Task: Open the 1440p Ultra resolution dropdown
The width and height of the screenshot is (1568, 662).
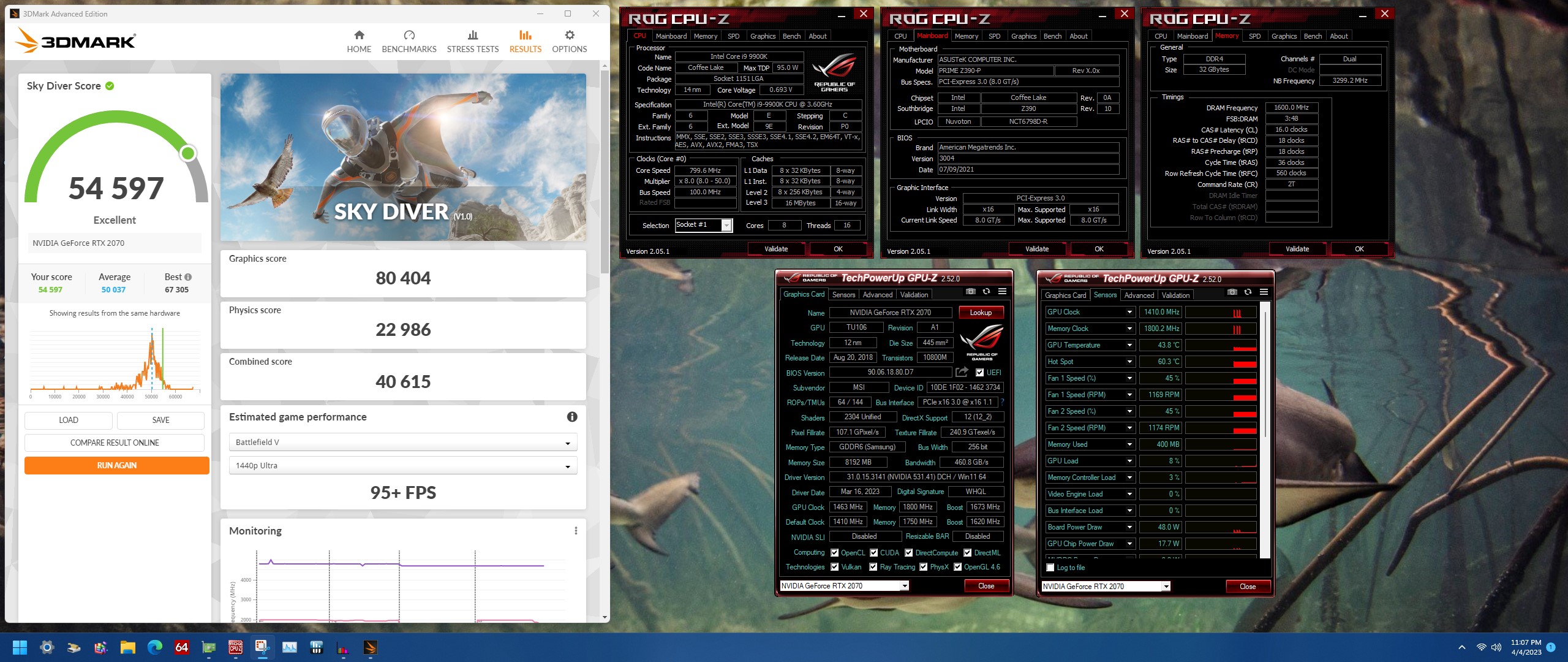Action: 403,466
